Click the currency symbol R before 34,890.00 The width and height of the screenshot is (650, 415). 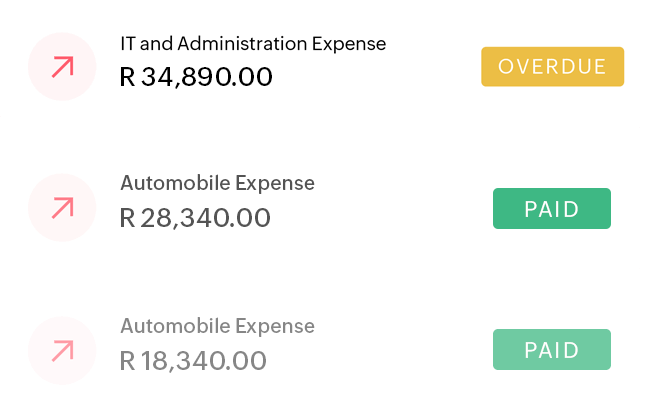(x=127, y=77)
